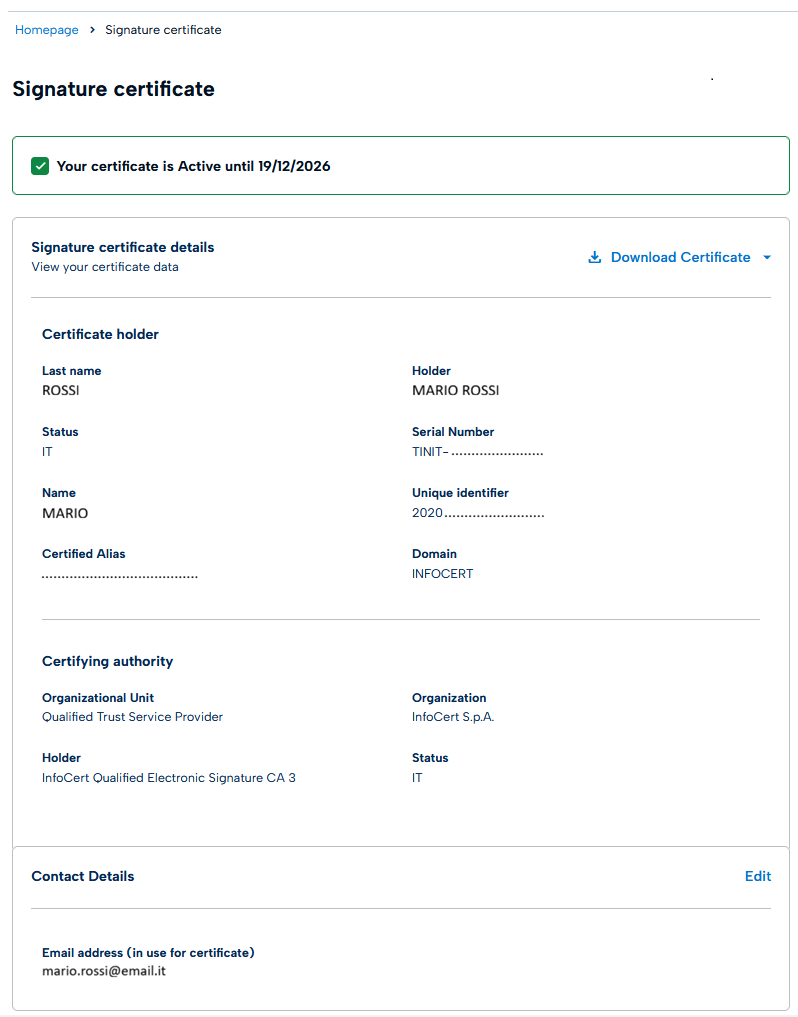The width and height of the screenshot is (798, 1017).
Task: Click the InfoCert Qualified Electronic Signature CA 3 text
Action: point(169,778)
